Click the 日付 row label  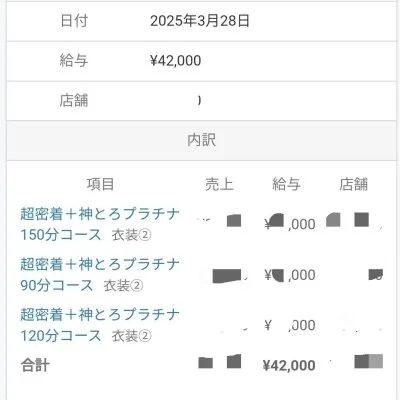pos(74,21)
